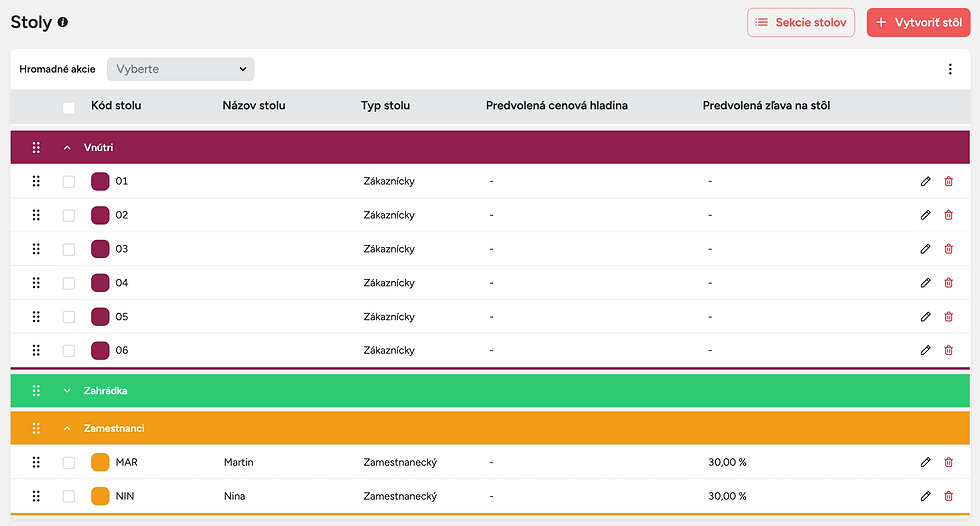Select the Vnútri section title
This screenshot has height=526, width=980.
tap(99, 147)
